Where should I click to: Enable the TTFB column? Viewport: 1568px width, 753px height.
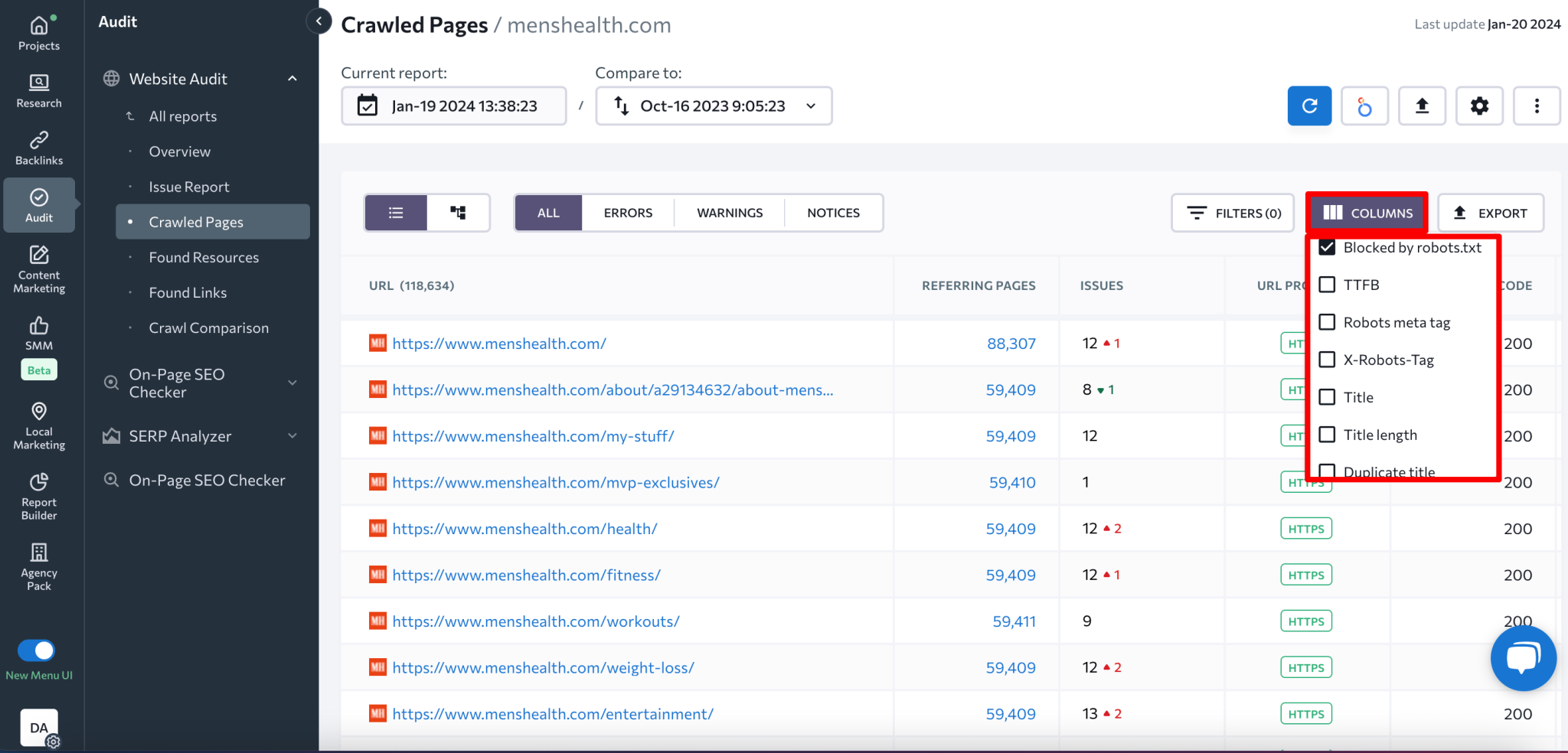tap(1328, 284)
